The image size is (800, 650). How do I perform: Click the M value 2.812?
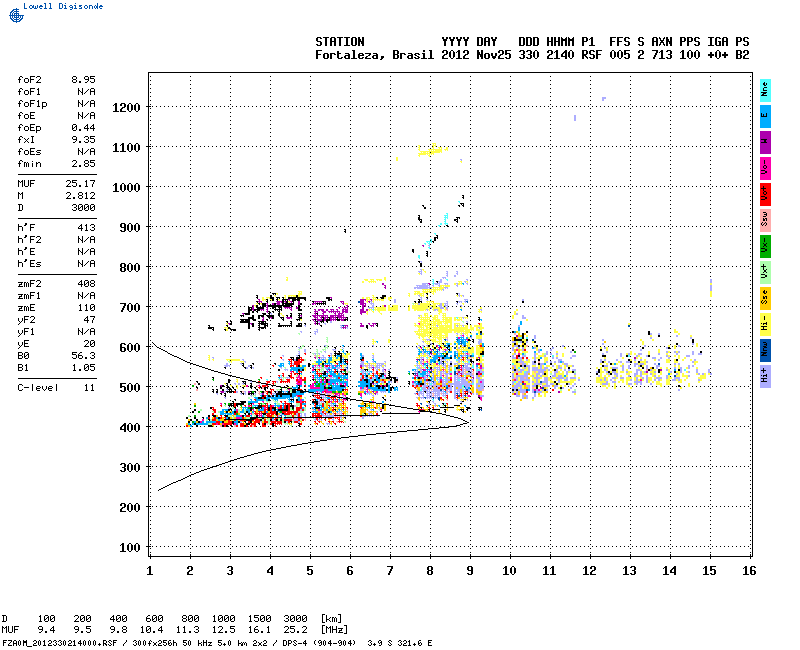(80, 195)
